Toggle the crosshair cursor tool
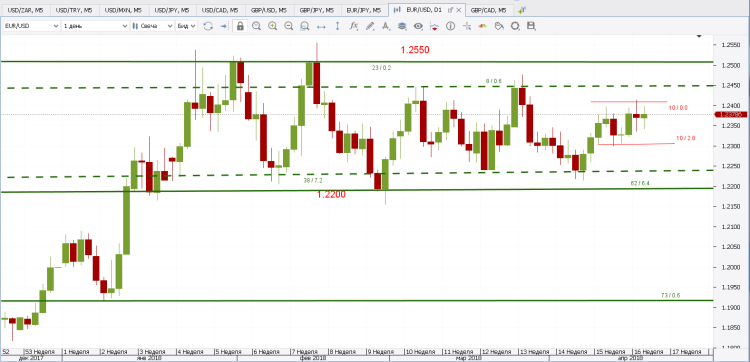The height and width of the screenshot is (362, 750). pos(467,26)
